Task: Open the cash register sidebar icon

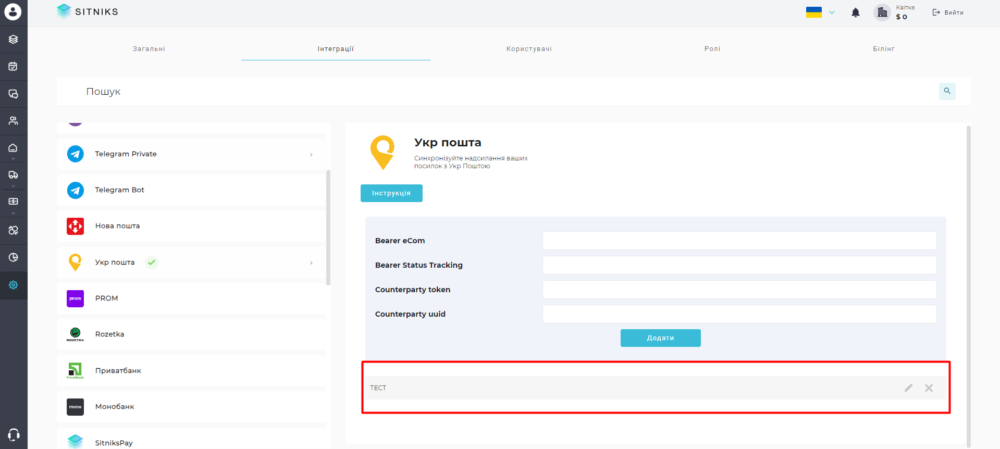Action: (x=13, y=202)
